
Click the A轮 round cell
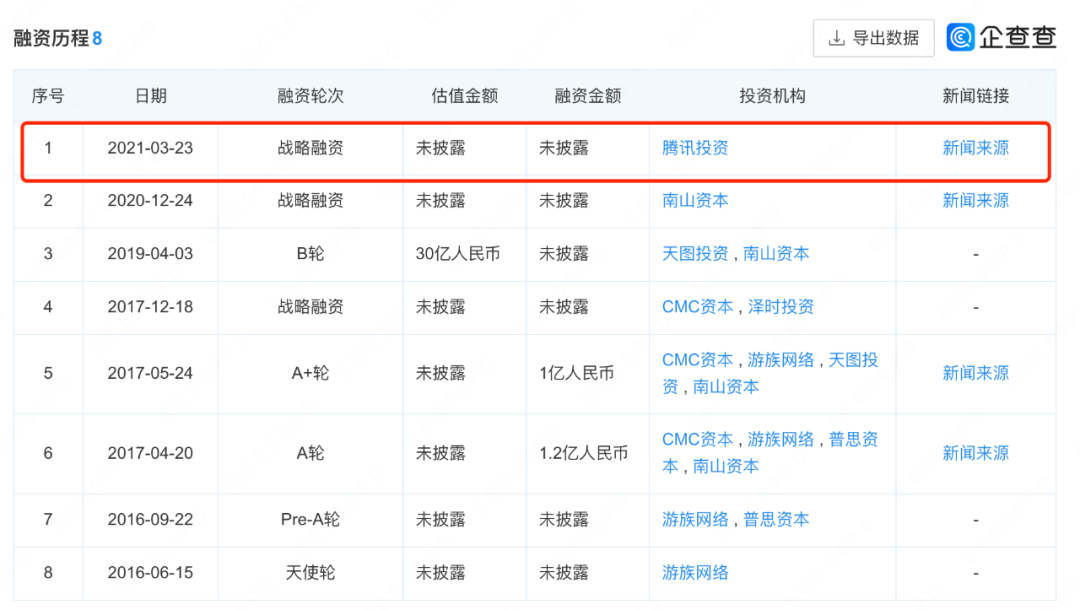click(x=311, y=453)
